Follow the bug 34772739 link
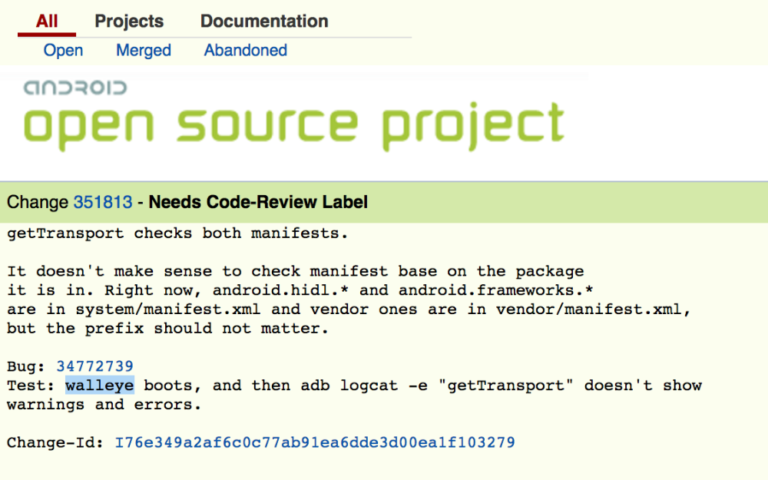Screen dimensions: 768x480 (x=95, y=366)
